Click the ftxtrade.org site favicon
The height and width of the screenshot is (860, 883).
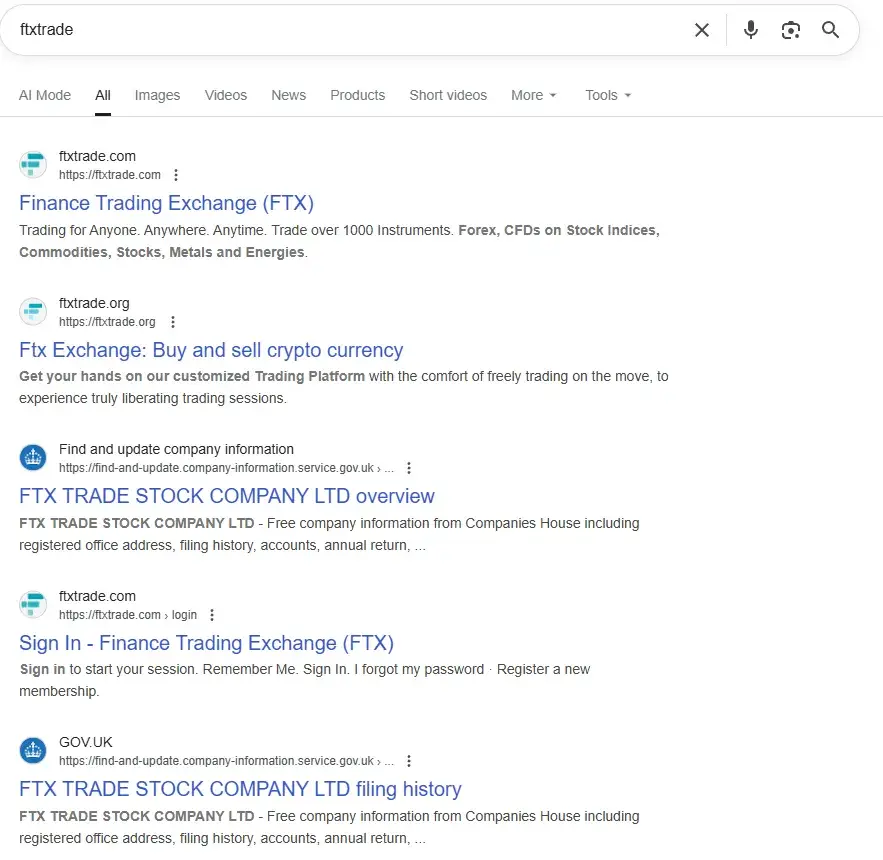pos(33,311)
